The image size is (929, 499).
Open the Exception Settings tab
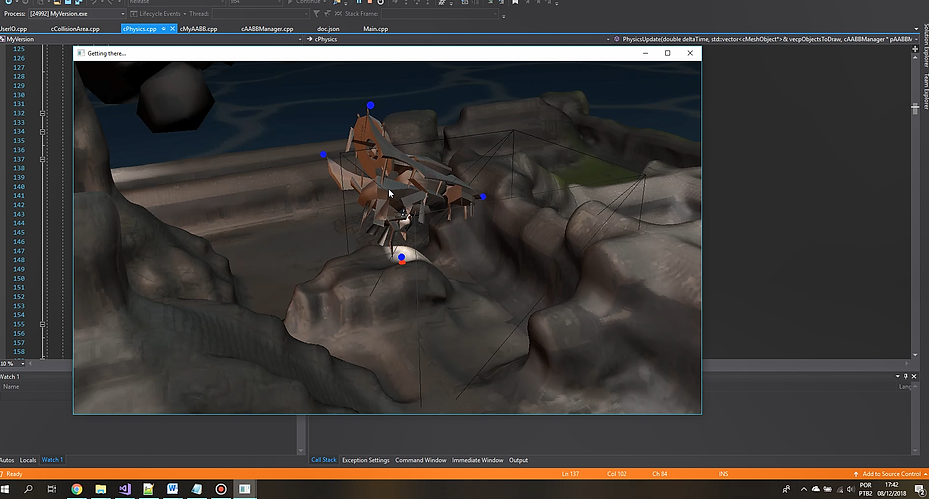pos(366,460)
